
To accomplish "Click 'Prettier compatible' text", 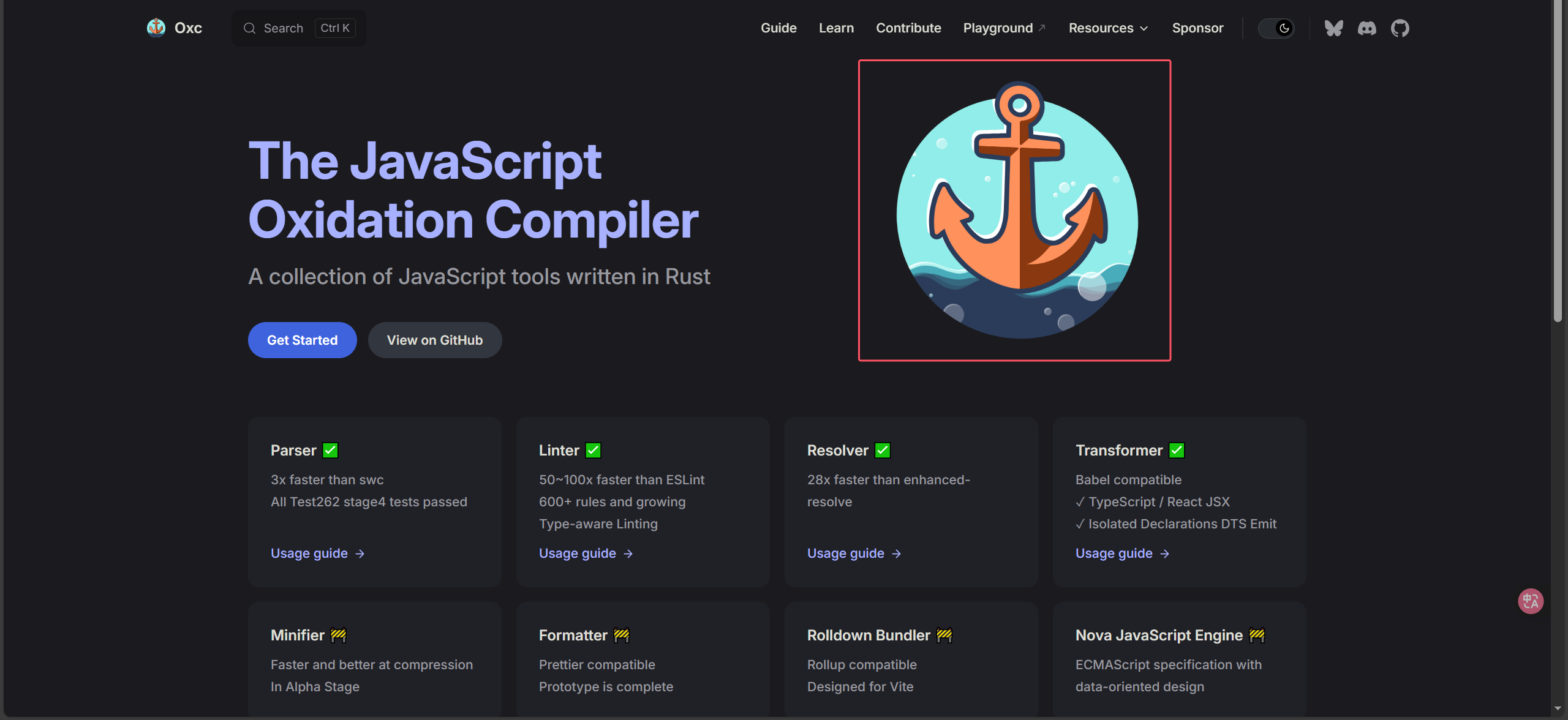I will [597, 664].
